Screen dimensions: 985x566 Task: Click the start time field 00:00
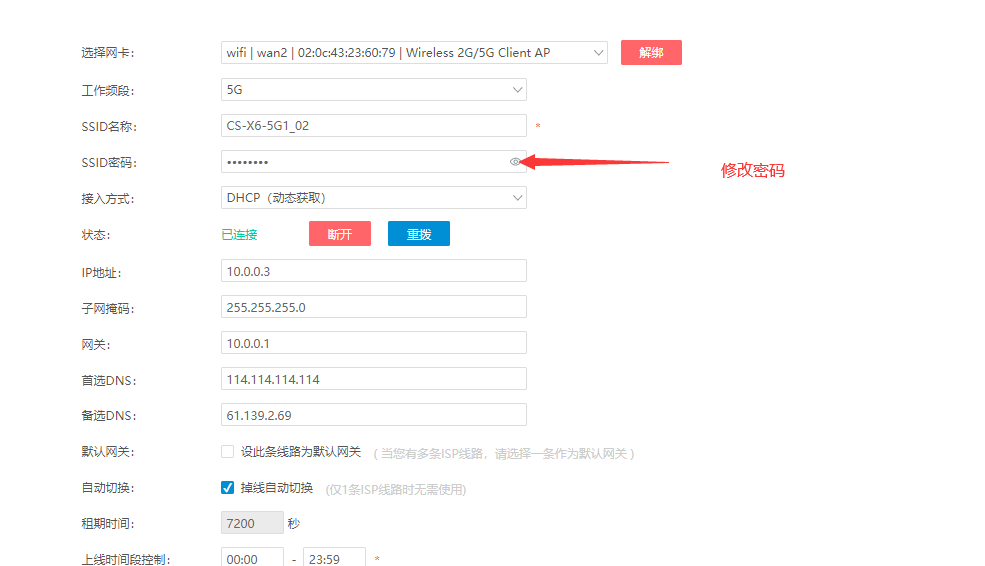coord(252,558)
